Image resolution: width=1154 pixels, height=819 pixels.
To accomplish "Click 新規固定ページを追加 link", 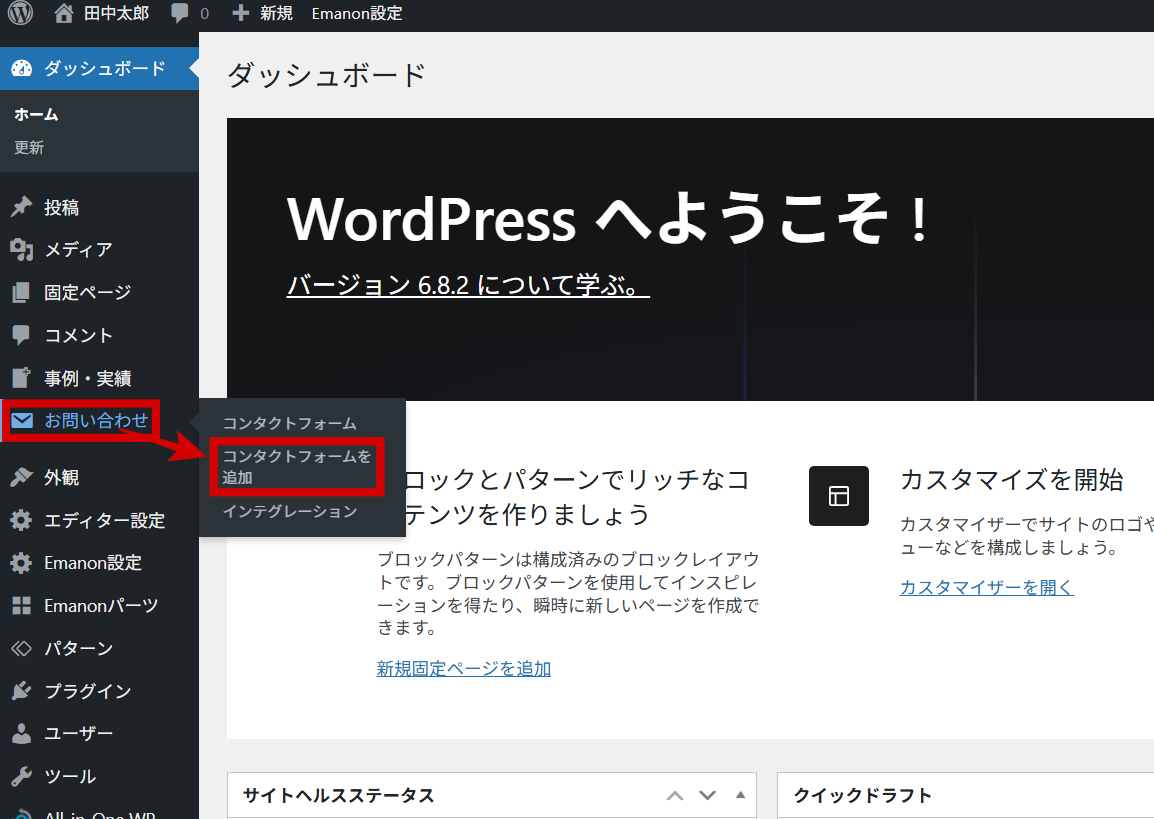I will click(x=464, y=668).
